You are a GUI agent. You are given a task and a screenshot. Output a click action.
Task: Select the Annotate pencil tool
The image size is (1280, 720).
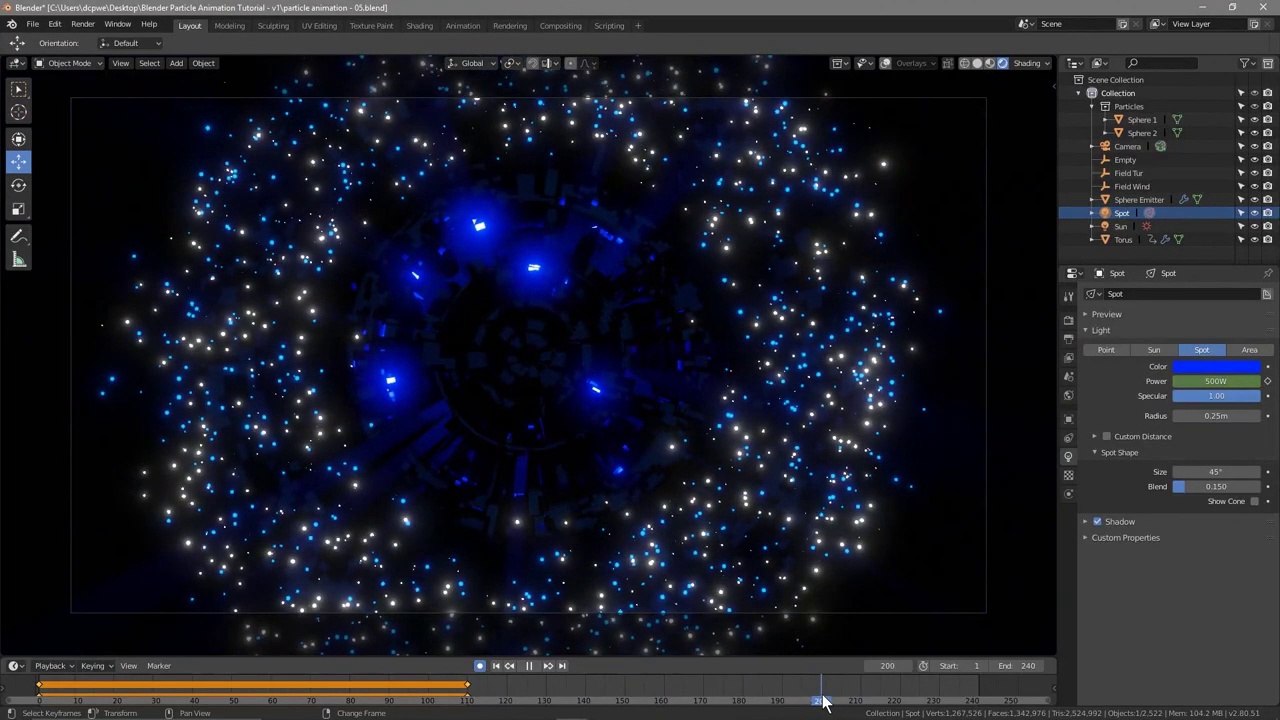[x=18, y=236]
